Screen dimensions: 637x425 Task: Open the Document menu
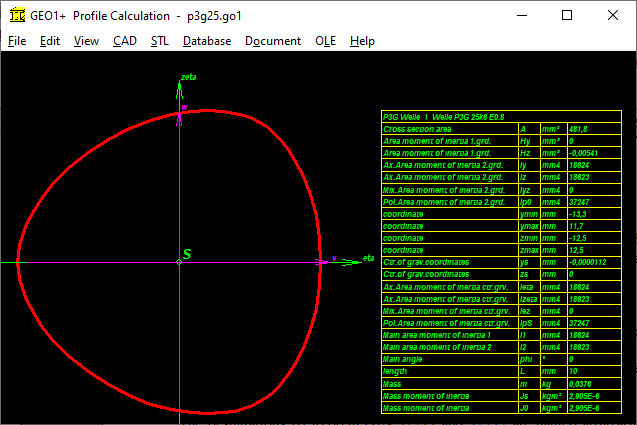[x=273, y=41]
